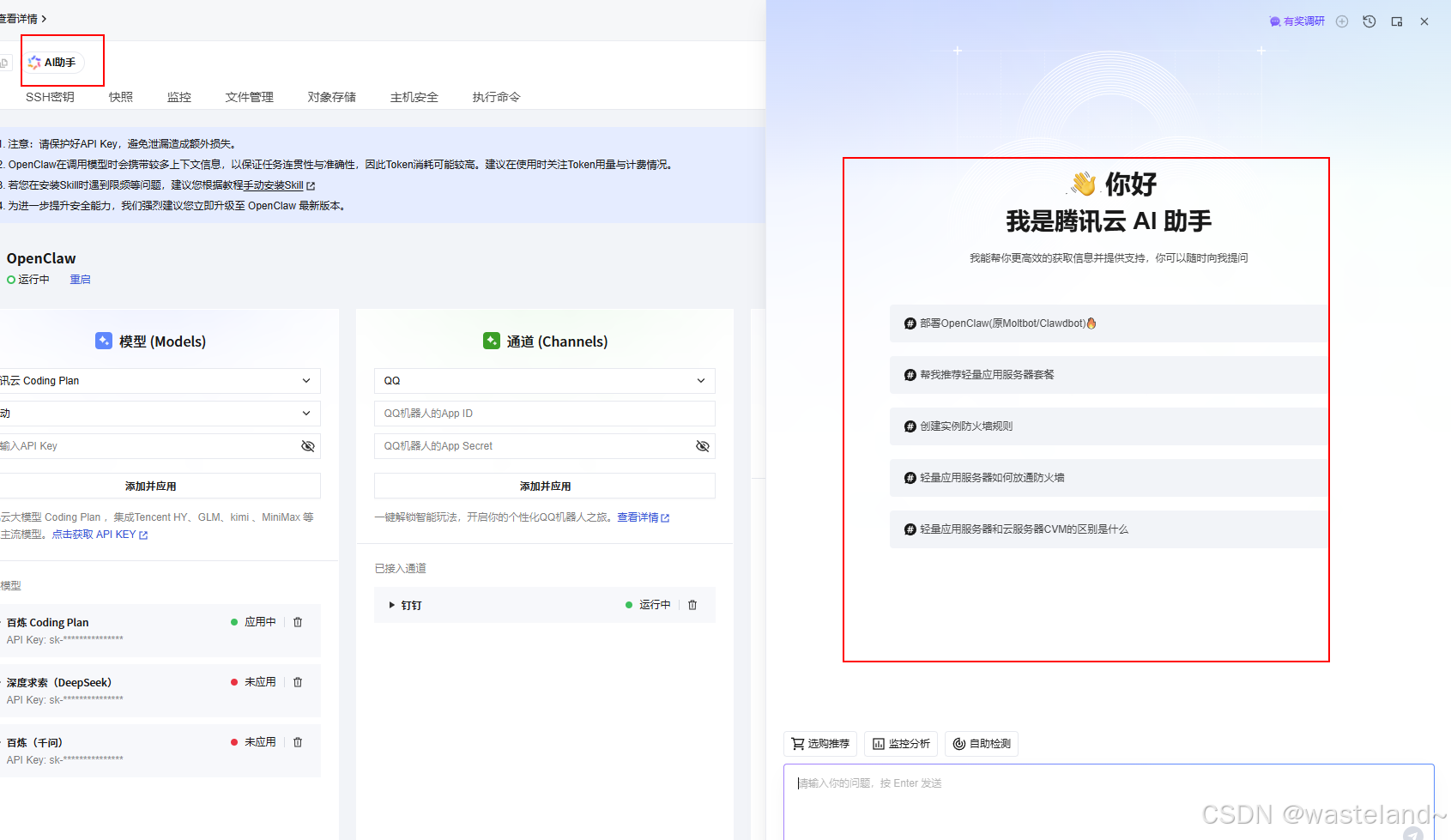Open the 文件管理 tab
The image size is (1451, 840).
coord(250,97)
